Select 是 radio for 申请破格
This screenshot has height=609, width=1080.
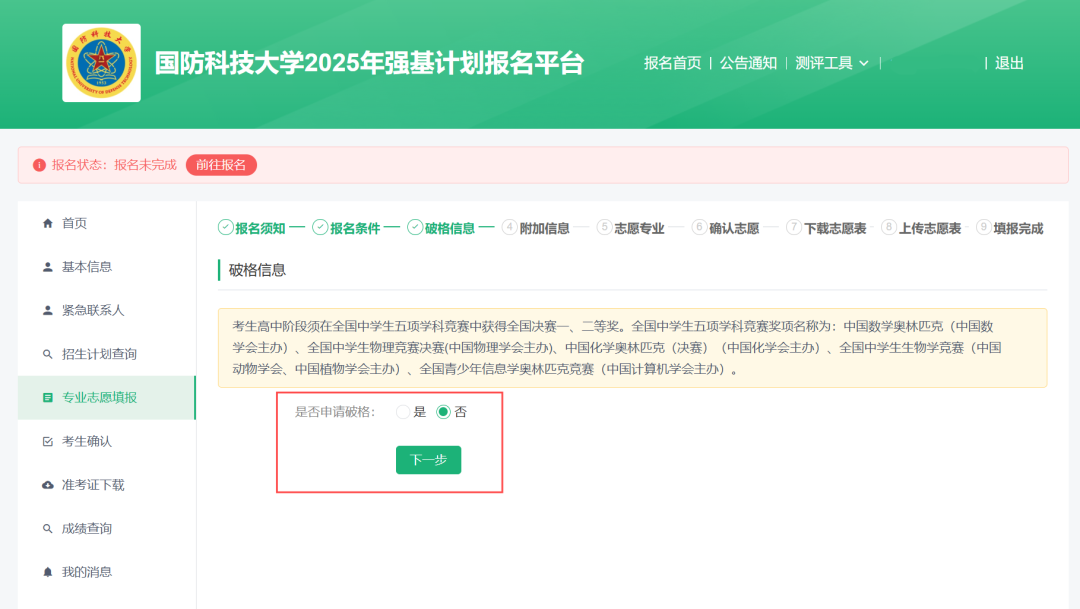pos(403,412)
